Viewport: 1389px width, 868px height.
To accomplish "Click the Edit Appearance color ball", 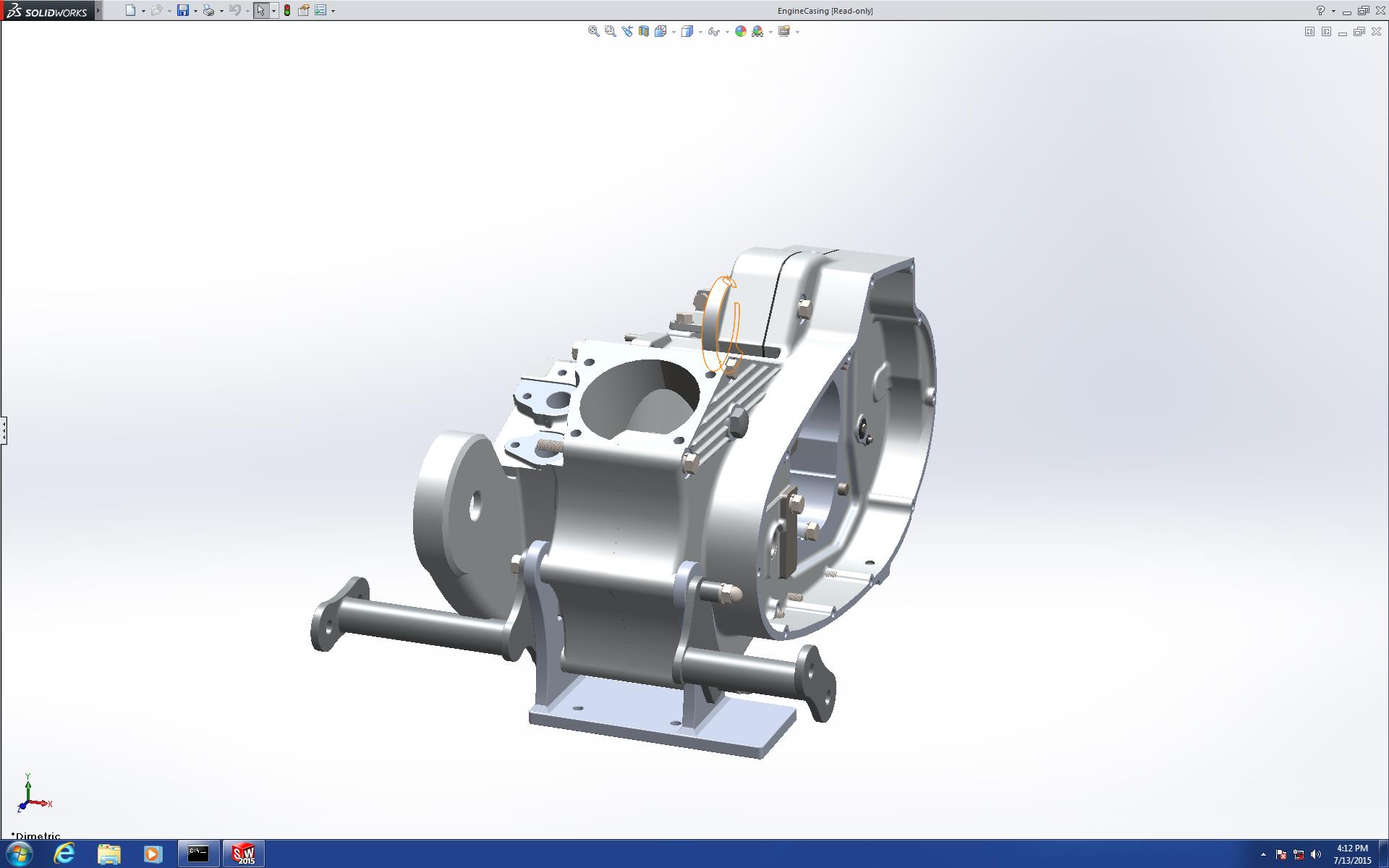I will coord(740,31).
